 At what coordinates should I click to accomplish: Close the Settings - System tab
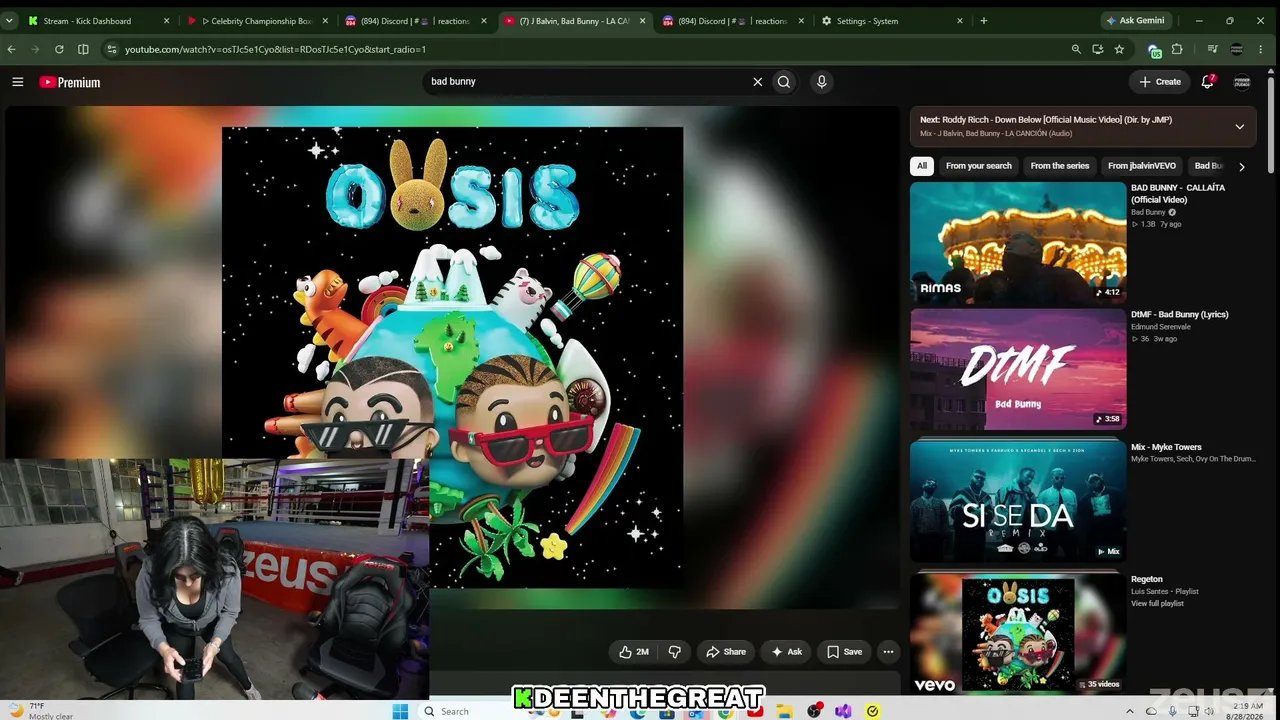point(960,21)
